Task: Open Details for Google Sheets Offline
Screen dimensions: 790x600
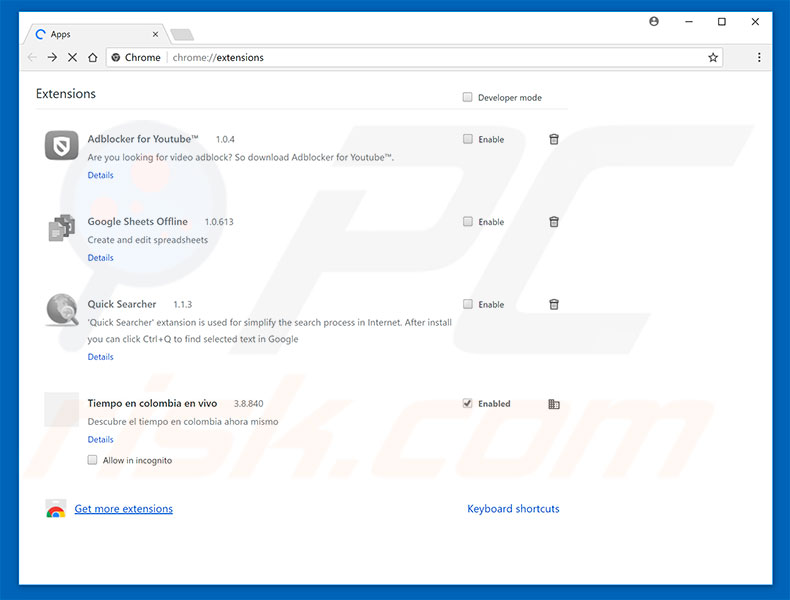Action: point(101,258)
